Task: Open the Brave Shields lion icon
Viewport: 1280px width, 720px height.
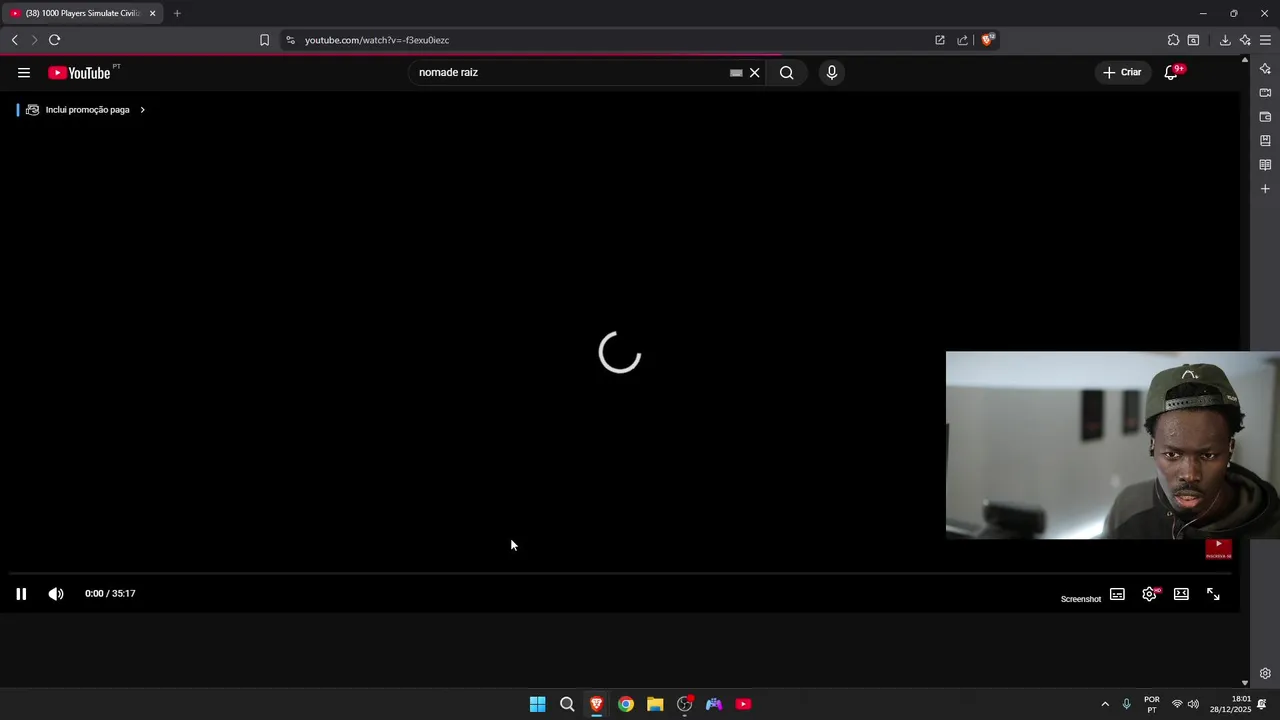Action: coord(987,40)
